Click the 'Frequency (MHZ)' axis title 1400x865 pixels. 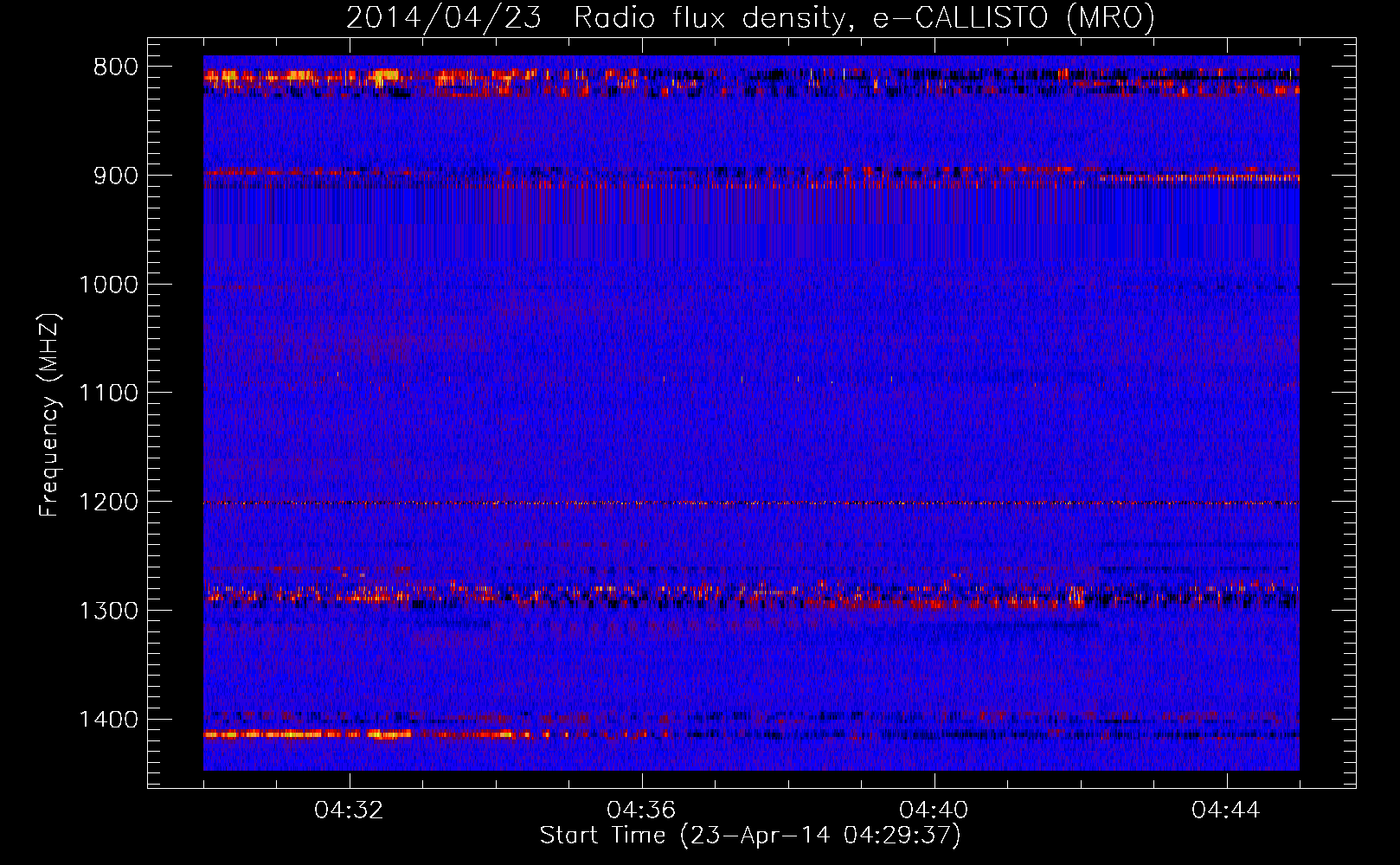point(49,415)
